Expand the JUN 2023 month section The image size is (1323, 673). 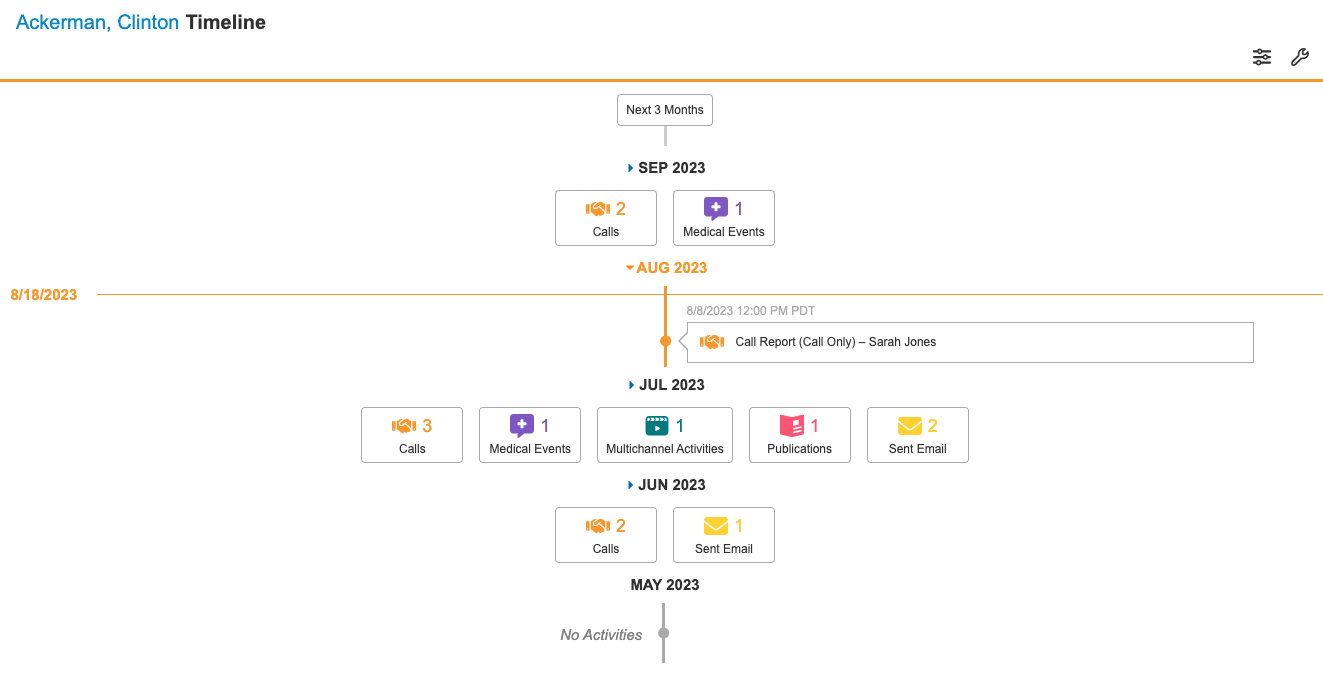(666, 485)
